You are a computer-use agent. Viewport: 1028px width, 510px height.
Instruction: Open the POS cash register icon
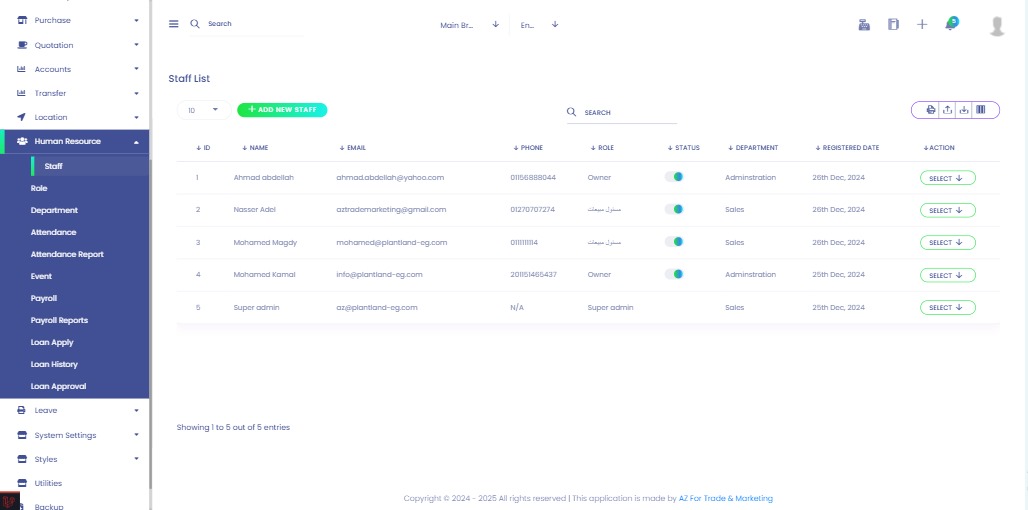pos(864,24)
